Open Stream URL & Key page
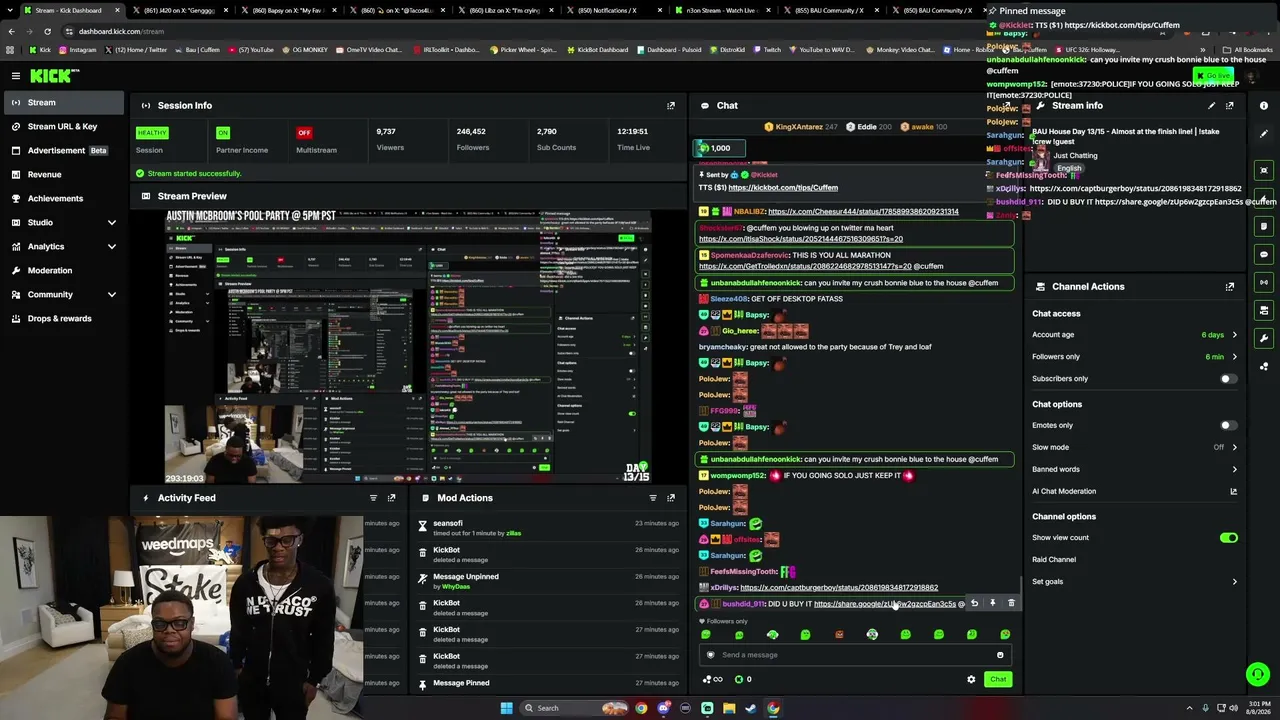Image resolution: width=1280 pixels, height=720 pixels. (x=62, y=126)
